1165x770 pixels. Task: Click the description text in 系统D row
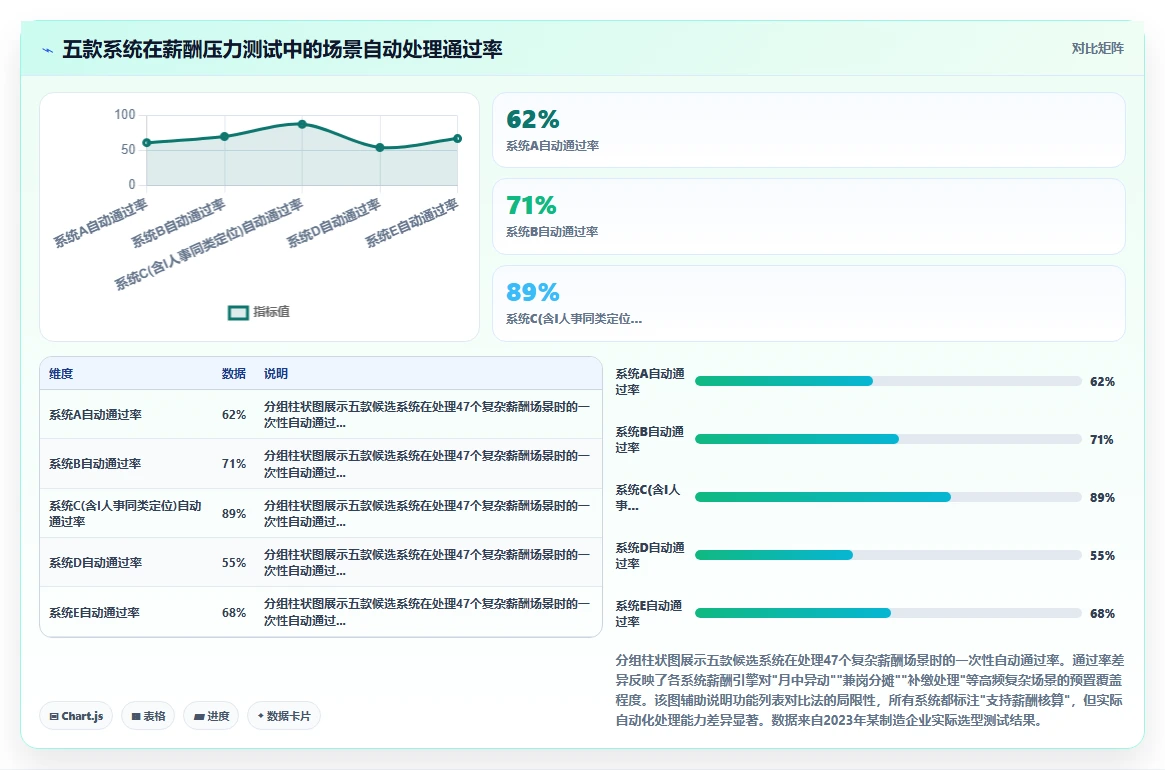pos(426,563)
